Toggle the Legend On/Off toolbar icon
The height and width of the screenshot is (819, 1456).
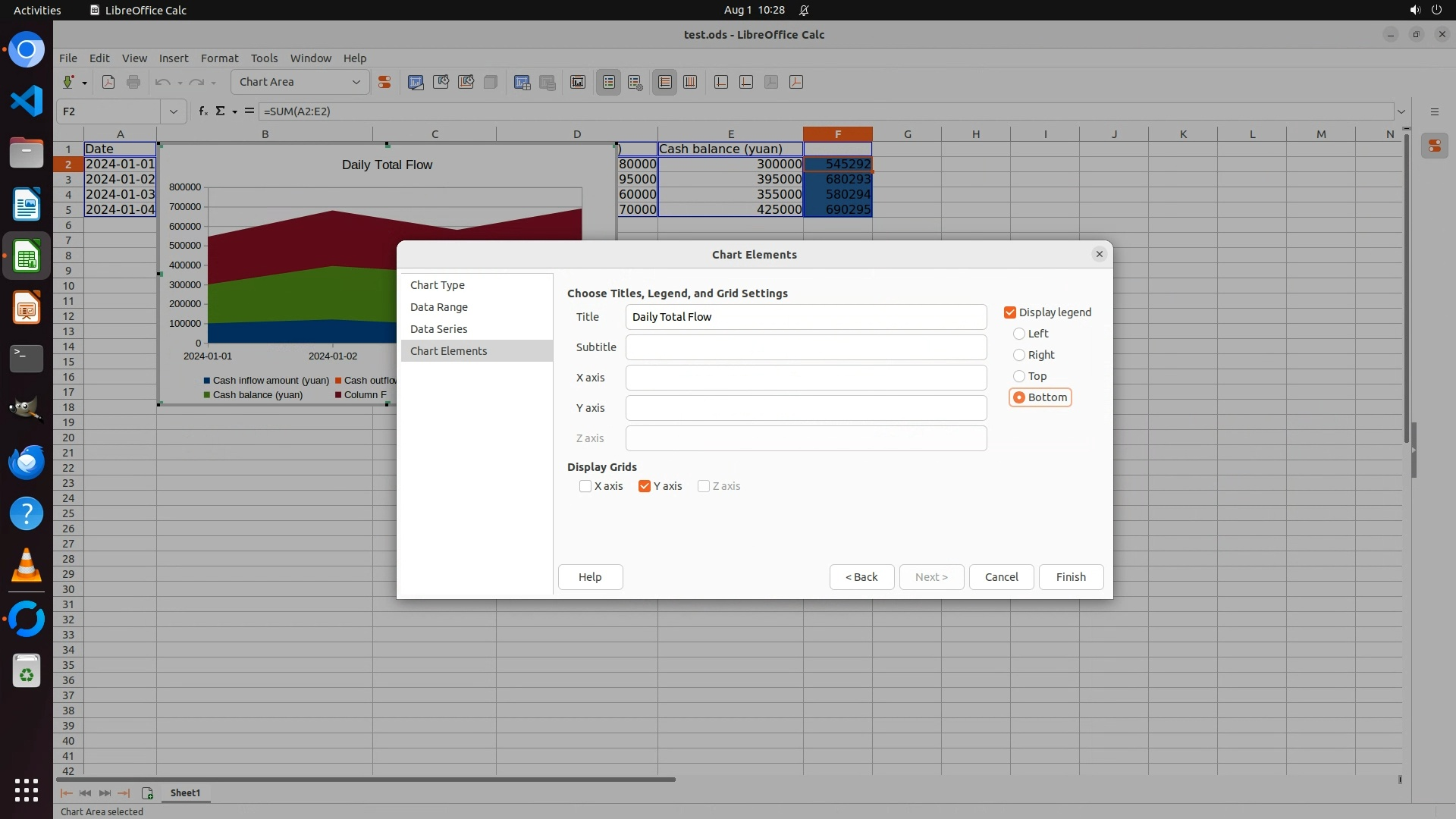point(609,82)
